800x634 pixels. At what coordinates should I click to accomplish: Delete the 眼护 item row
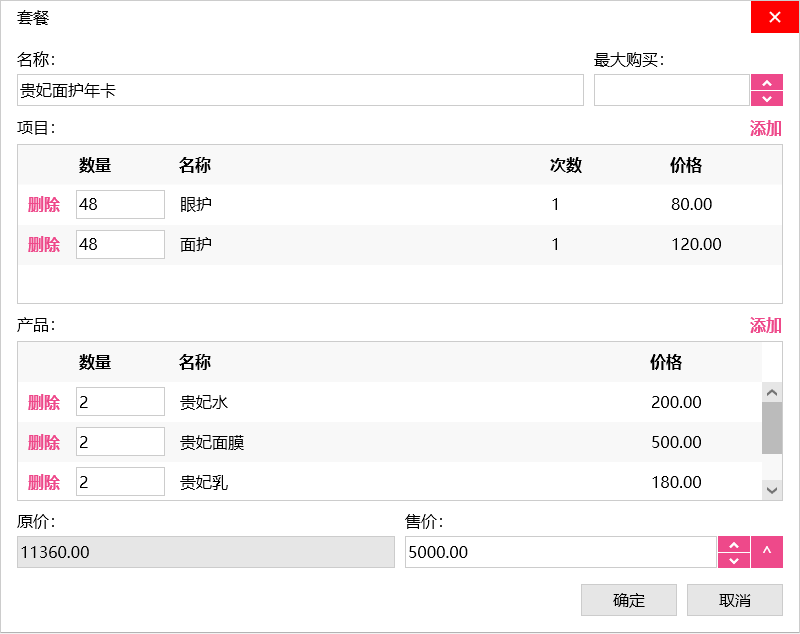44,205
